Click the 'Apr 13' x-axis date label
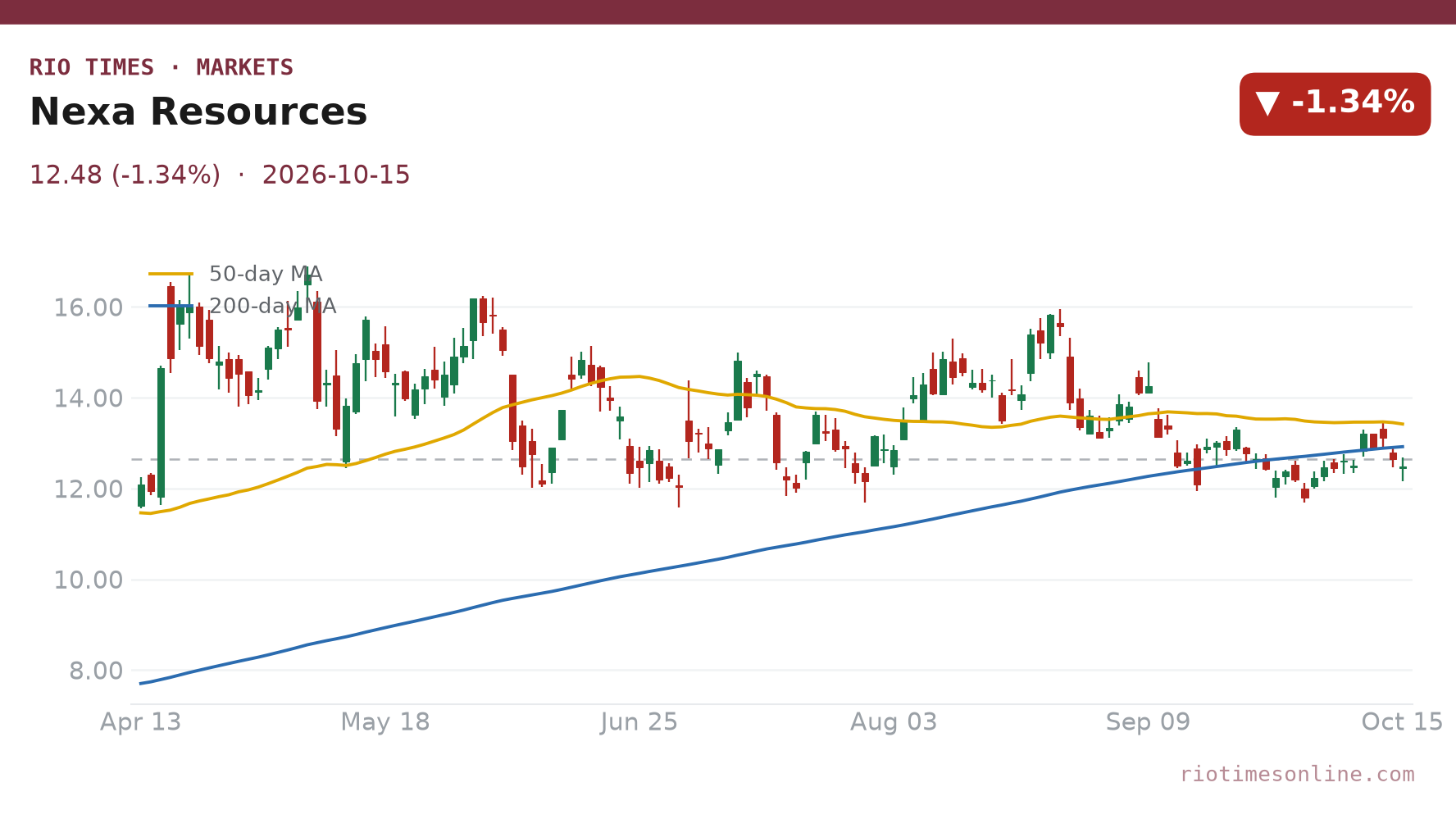The image size is (1456, 819). coord(140,722)
